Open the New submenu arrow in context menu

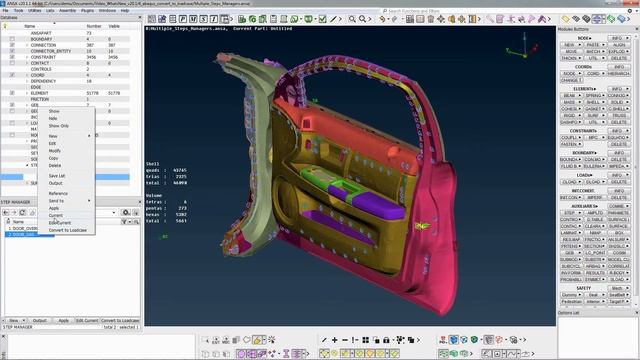[89, 136]
